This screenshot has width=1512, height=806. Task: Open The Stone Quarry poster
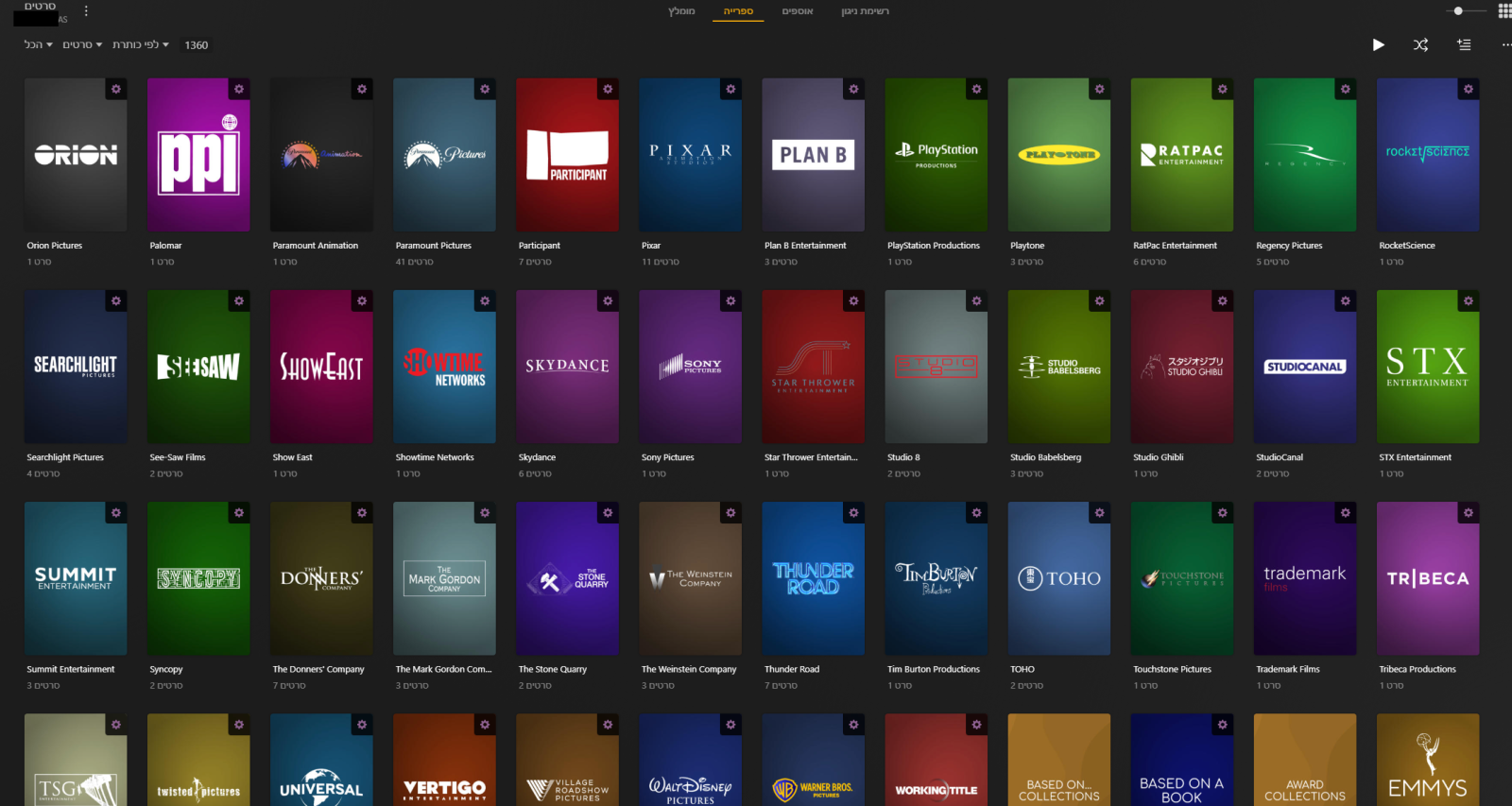[x=567, y=578]
